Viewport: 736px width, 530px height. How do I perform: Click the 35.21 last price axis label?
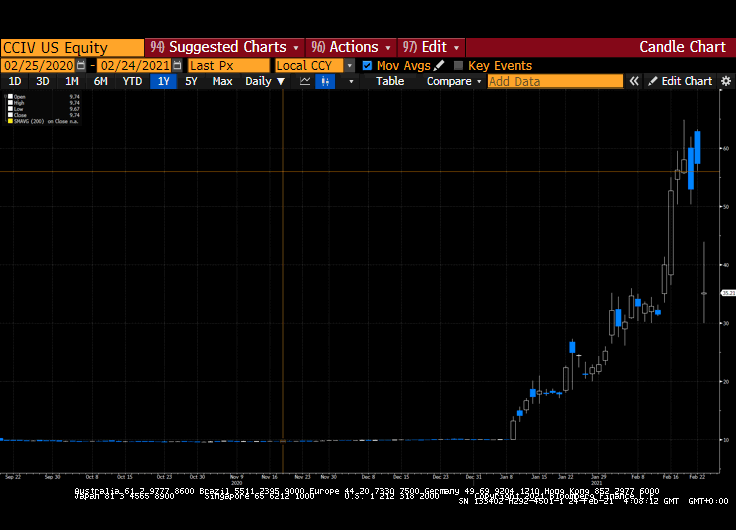[728, 293]
